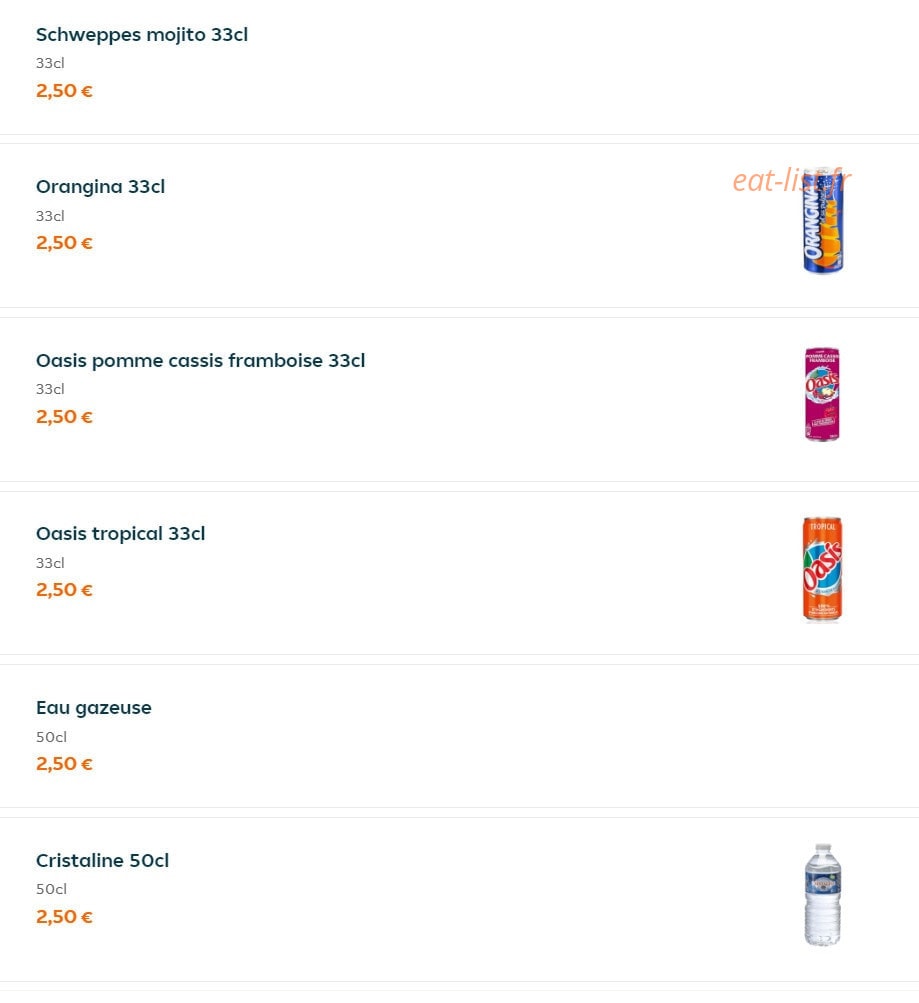Open the Cristaline water bottle image
Image resolution: width=919 pixels, height=1003 pixels.
click(822, 895)
